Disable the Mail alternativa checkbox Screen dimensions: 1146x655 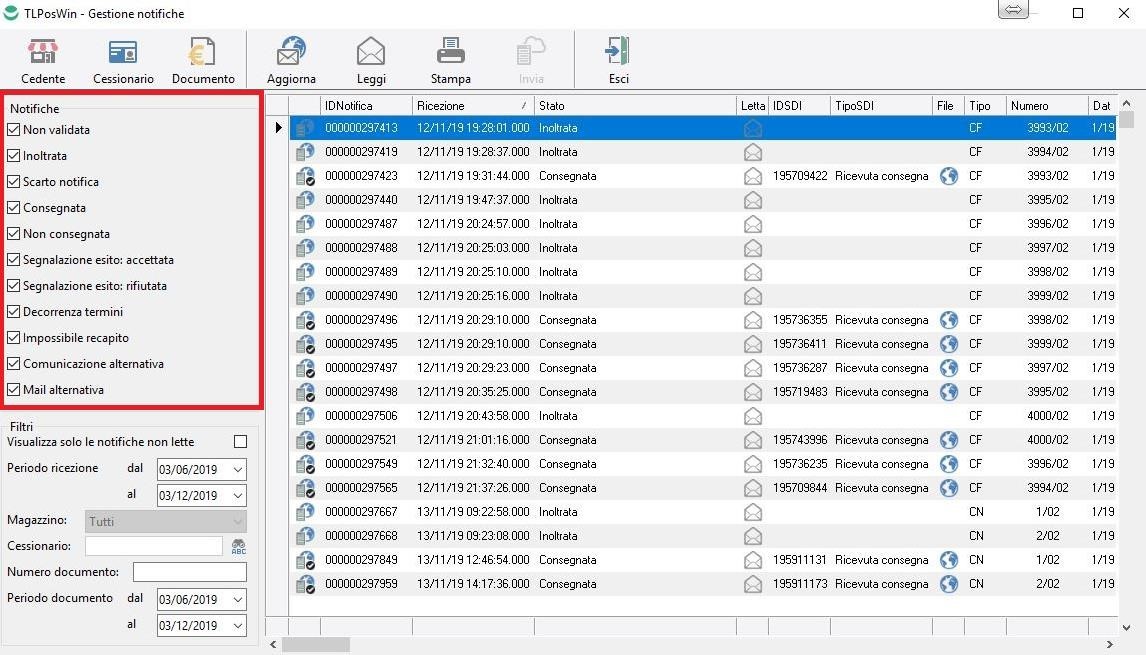(x=14, y=390)
